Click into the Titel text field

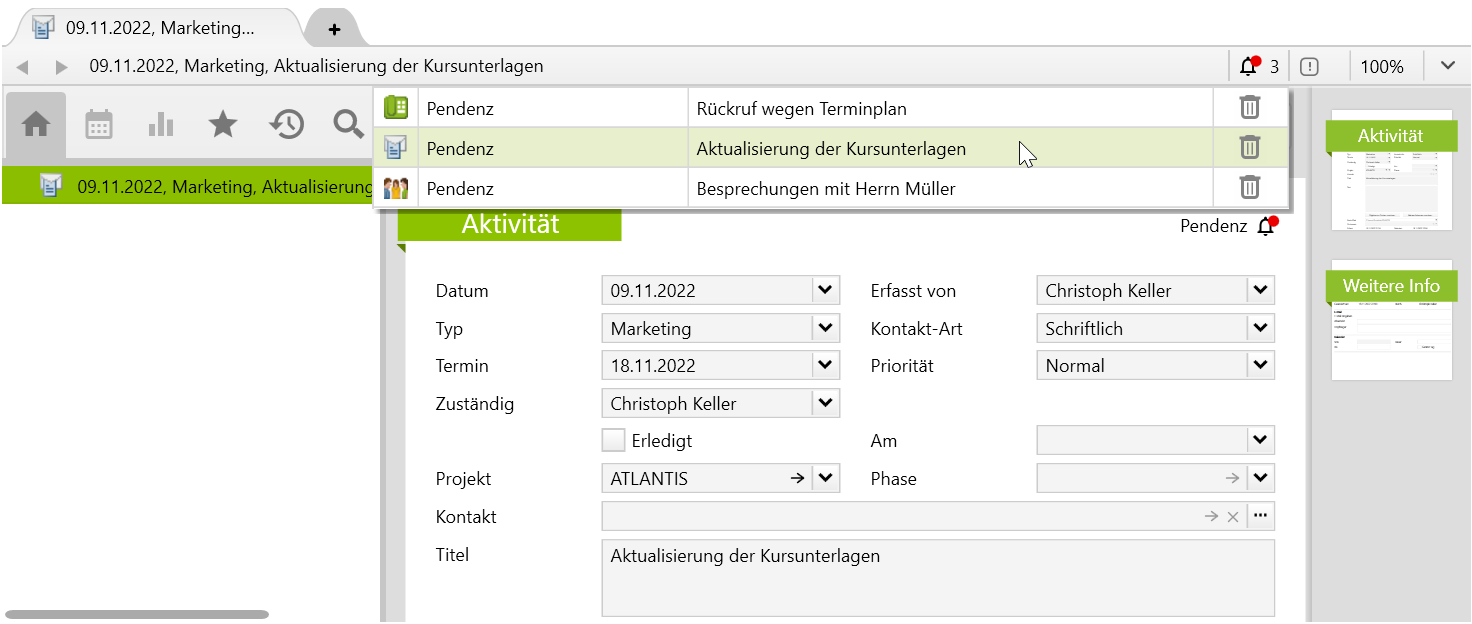[937, 578]
